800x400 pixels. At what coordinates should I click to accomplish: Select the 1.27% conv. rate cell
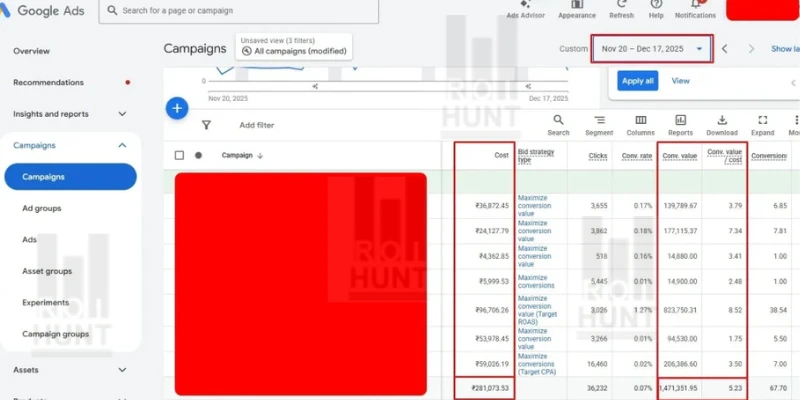(643, 310)
